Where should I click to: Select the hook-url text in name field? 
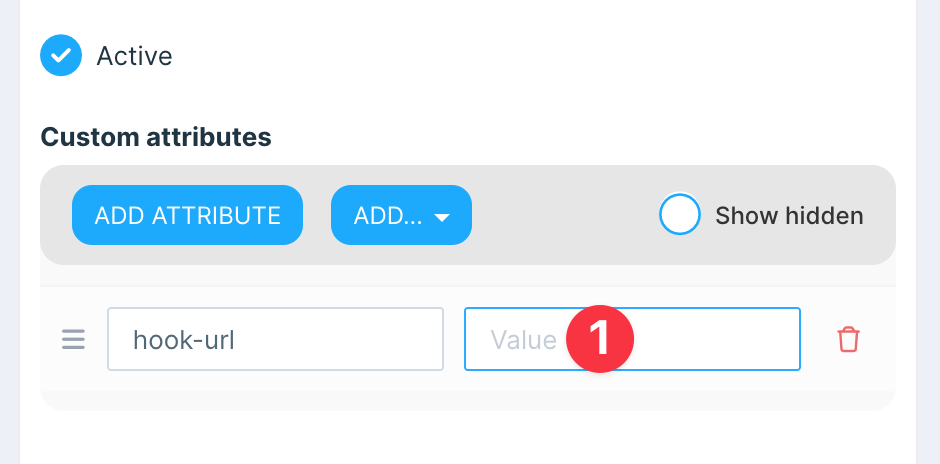click(x=184, y=340)
